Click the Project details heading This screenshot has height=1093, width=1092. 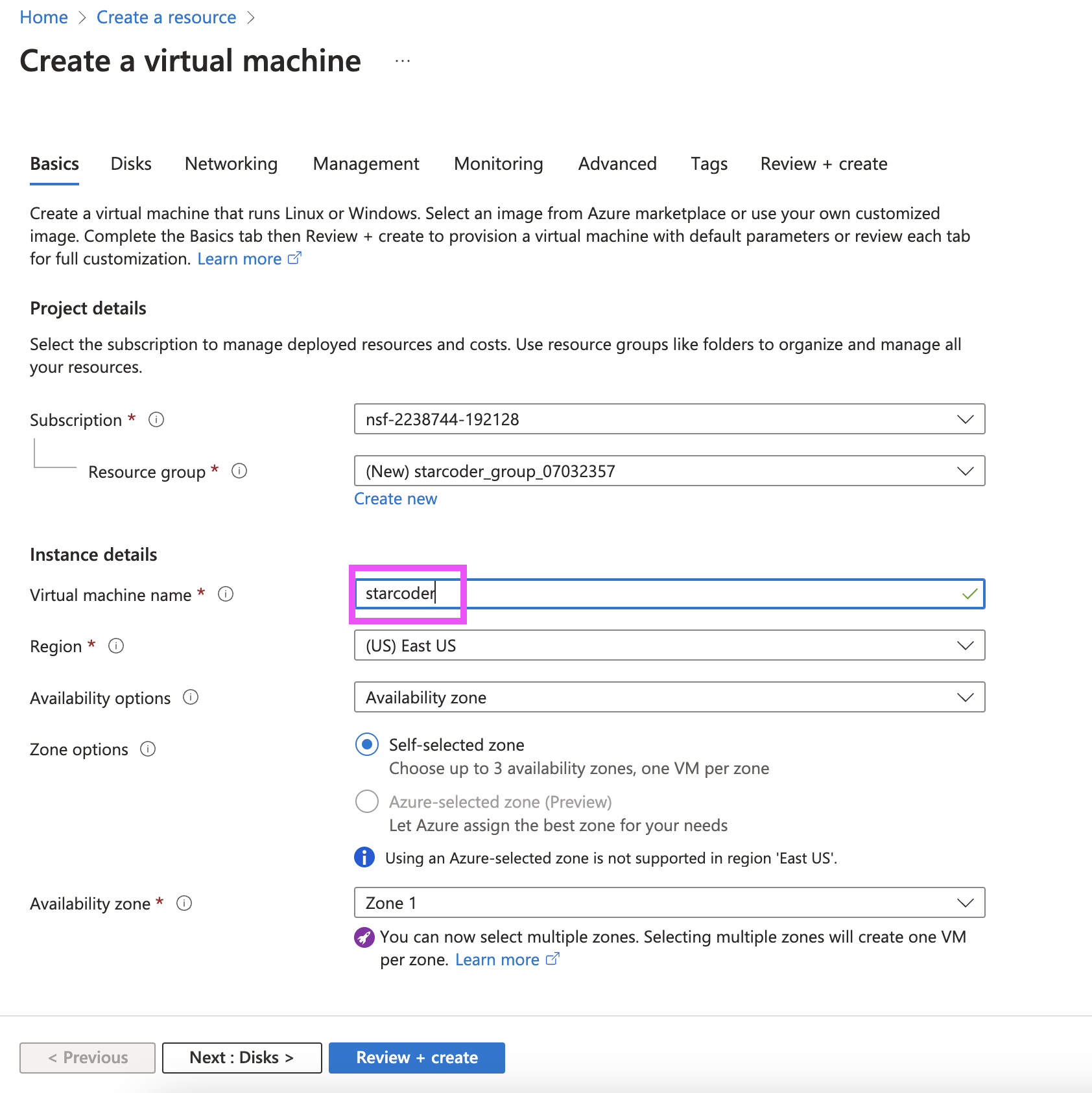[x=88, y=308]
